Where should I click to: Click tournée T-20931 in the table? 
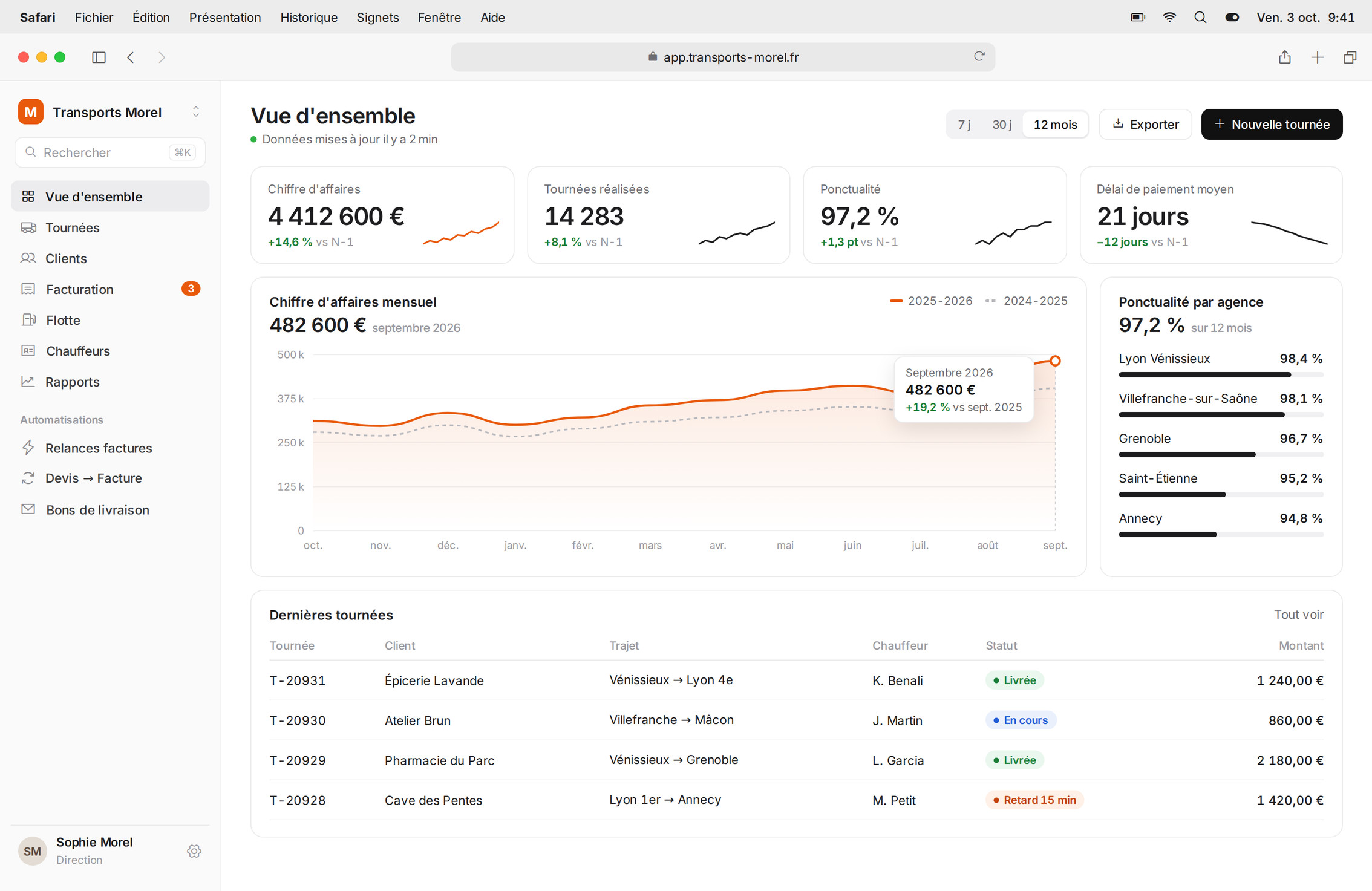[x=298, y=680]
